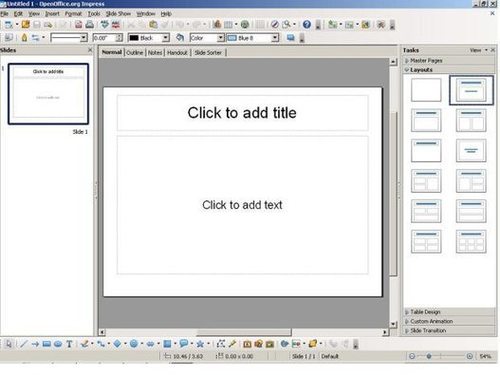Toggle the Shadow icon on line toolbar
The height and width of the screenshot is (375, 500).
pos(290,38)
